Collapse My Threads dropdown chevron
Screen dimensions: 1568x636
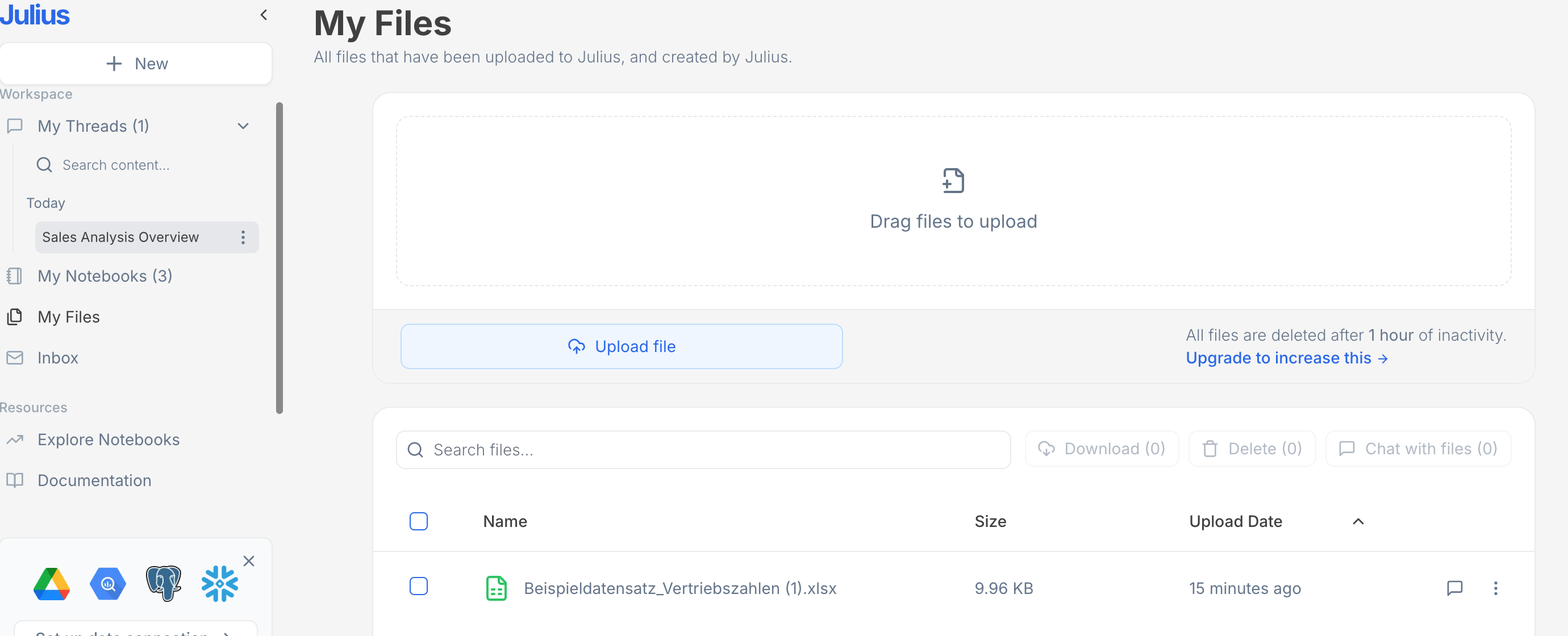click(243, 126)
